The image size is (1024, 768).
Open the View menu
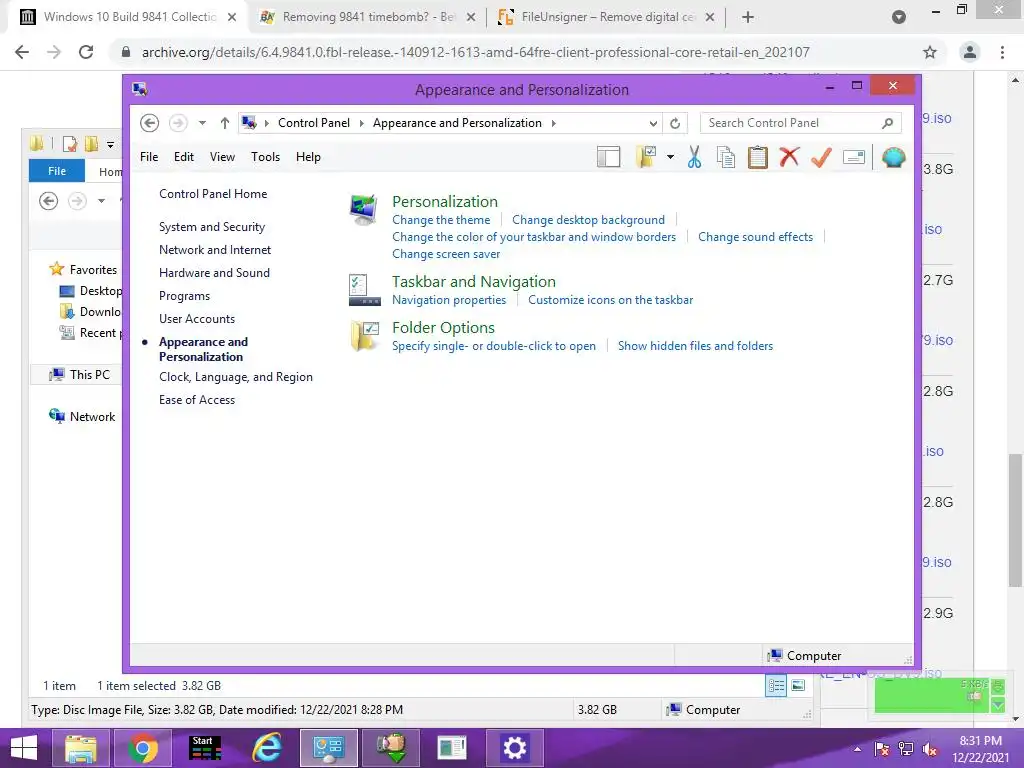coord(222,157)
